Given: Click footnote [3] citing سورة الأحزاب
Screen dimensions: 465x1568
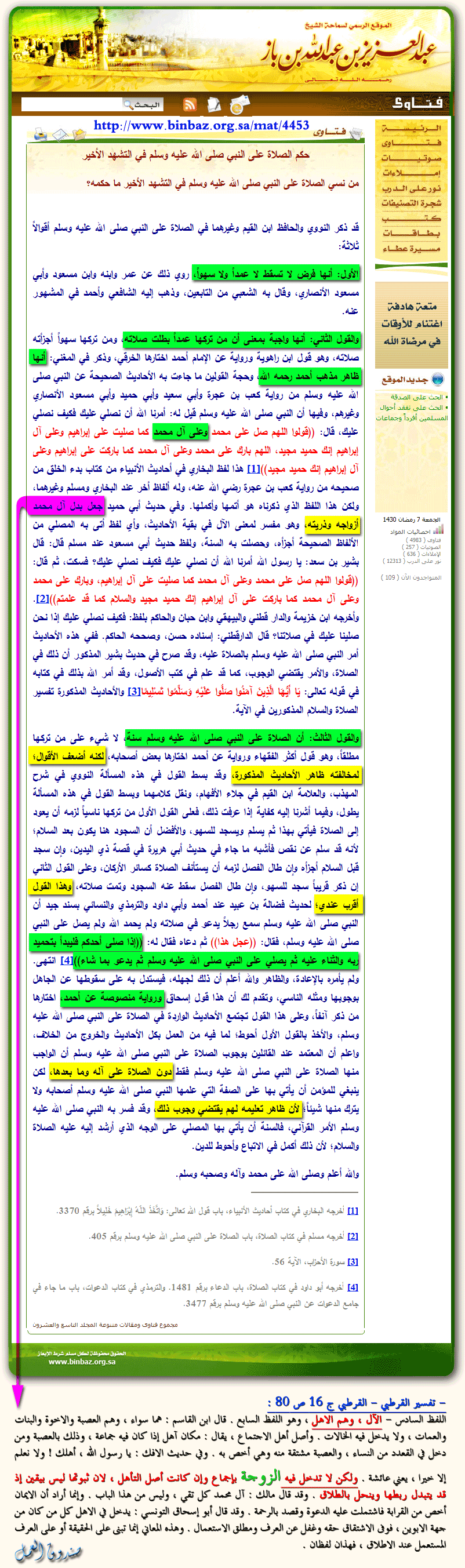Looking at the screenshot, I should (x=353, y=1262).
